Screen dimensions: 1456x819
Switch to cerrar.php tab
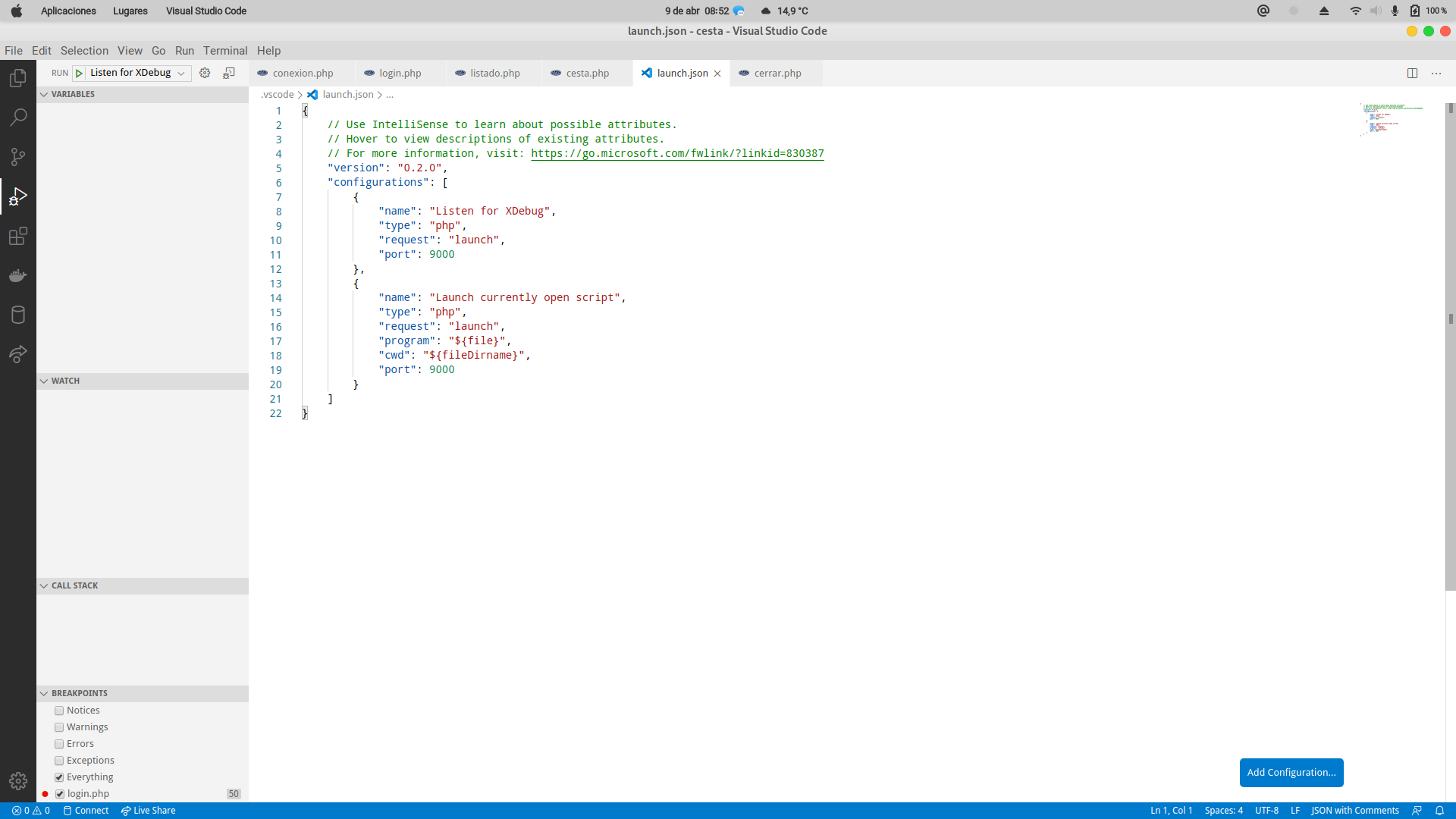point(777,74)
